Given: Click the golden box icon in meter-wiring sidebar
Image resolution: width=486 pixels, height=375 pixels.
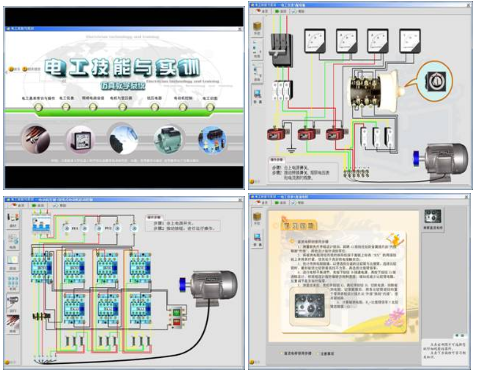Looking at the screenshot, I should click(x=257, y=26).
